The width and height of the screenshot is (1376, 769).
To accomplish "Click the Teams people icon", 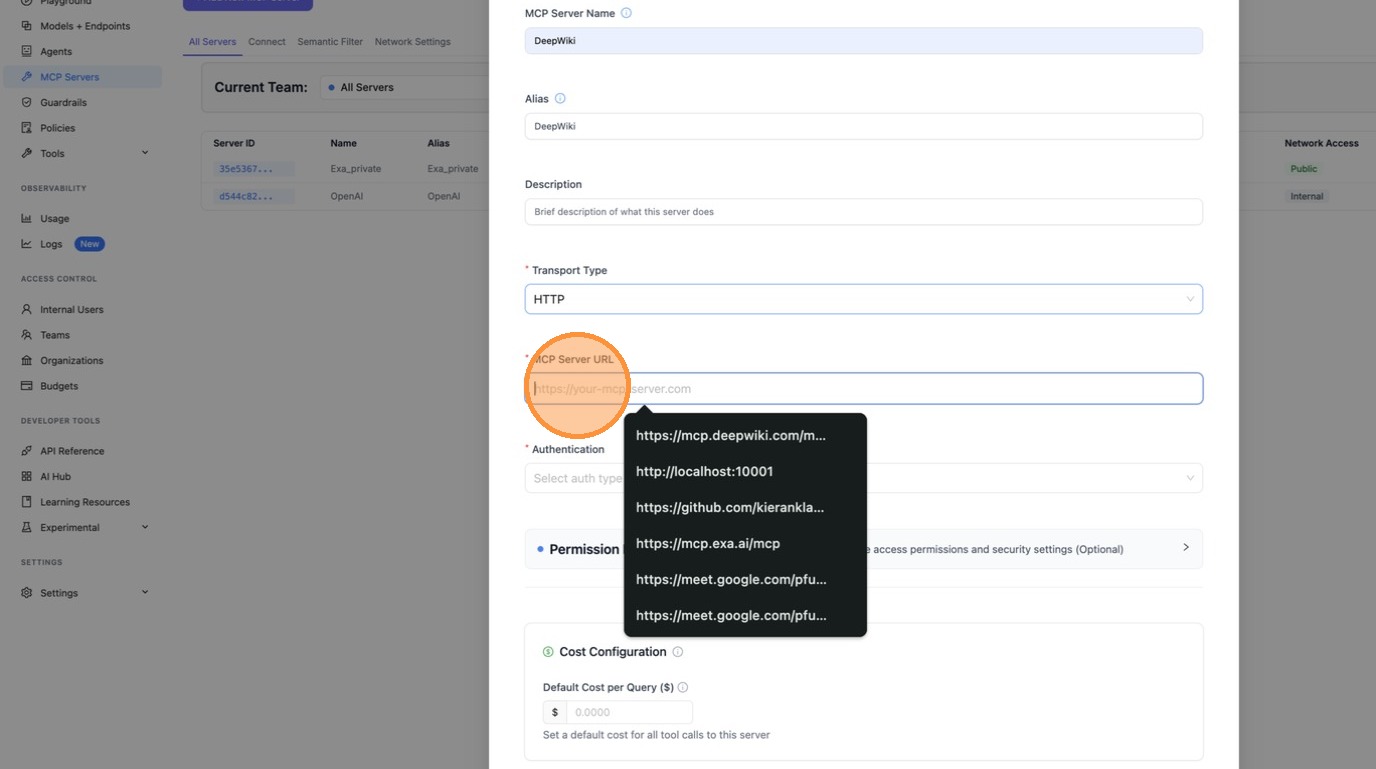I will click(x=27, y=335).
